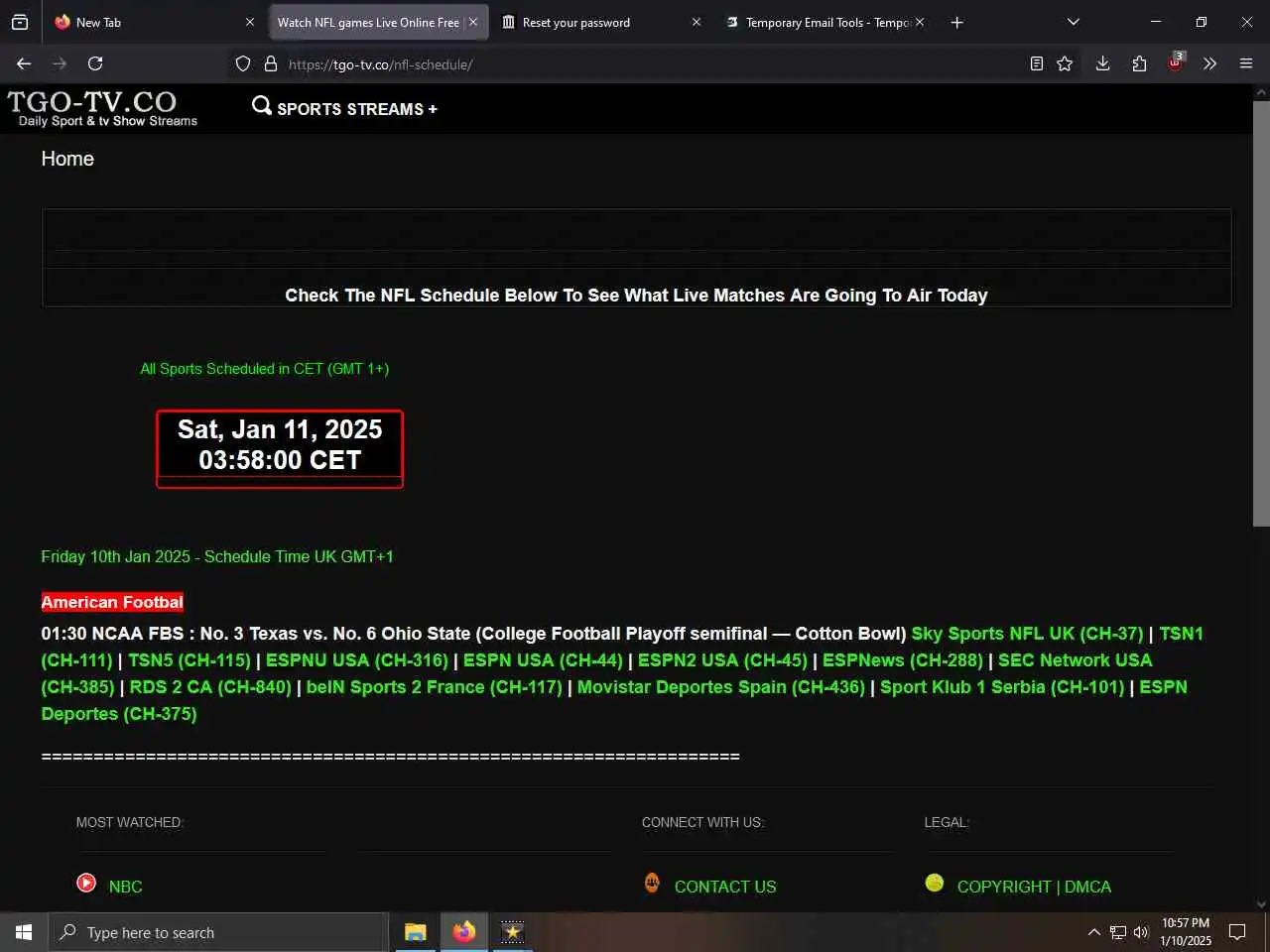Open downloads panel
This screenshot has width=1270, height=952.
pyautogui.click(x=1102, y=63)
